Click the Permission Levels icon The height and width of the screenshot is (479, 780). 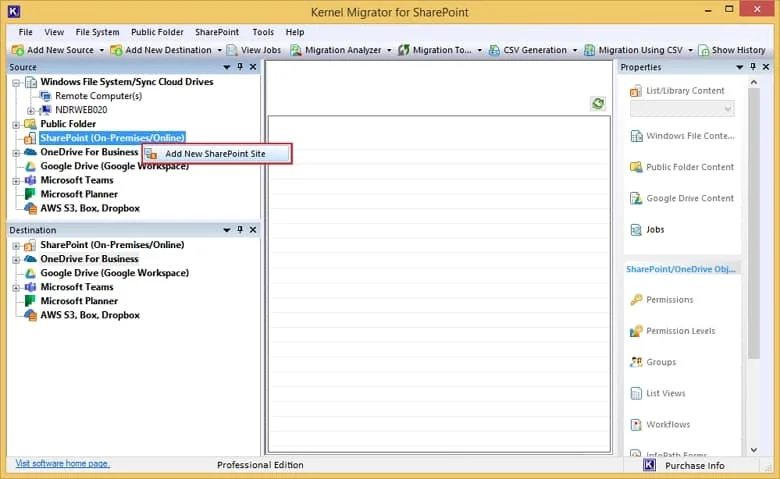(x=636, y=331)
